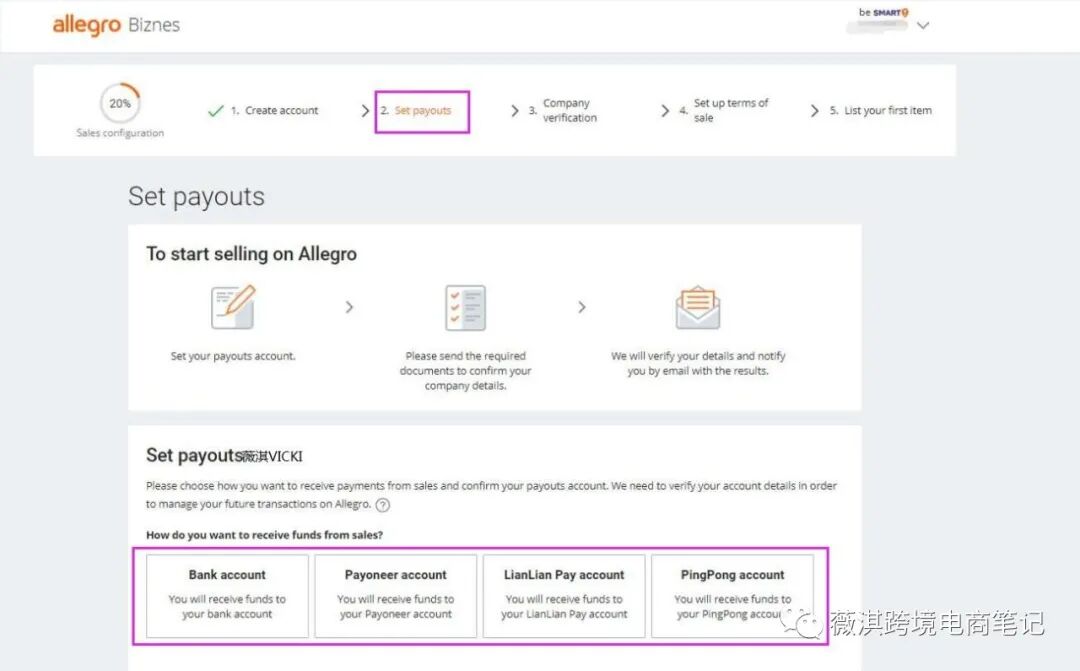Click the How do you want to receive funds question
Viewport: 1080px width, 671px height.
pos(264,535)
